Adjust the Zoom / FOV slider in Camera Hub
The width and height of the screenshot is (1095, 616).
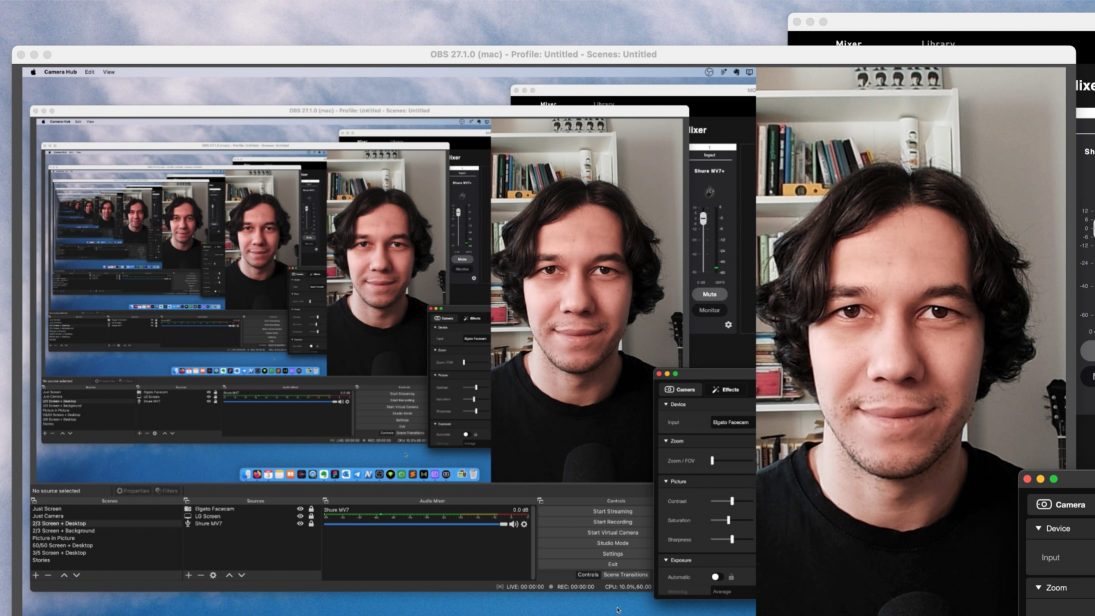click(731, 461)
